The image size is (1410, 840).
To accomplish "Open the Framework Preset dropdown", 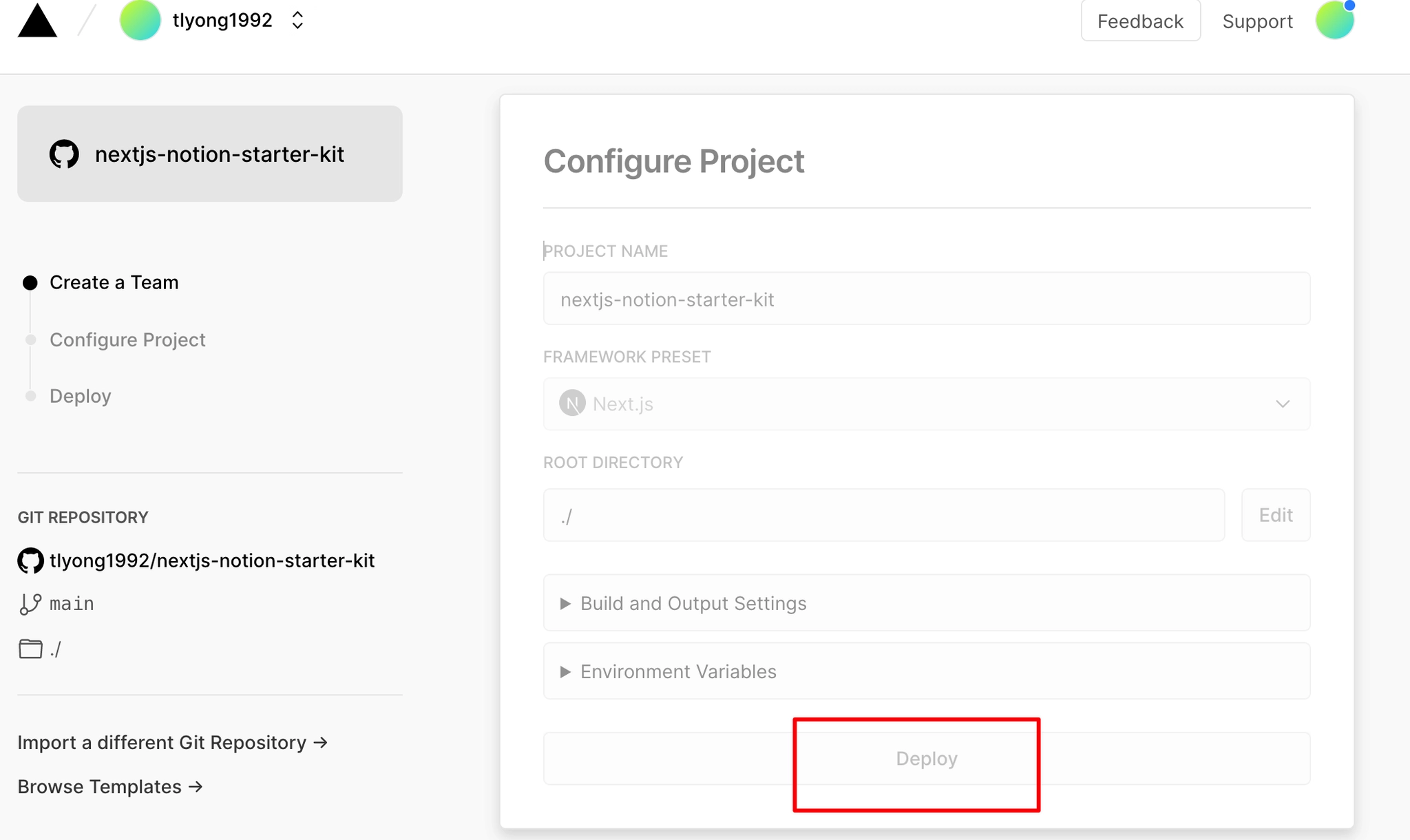I will coord(927,404).
